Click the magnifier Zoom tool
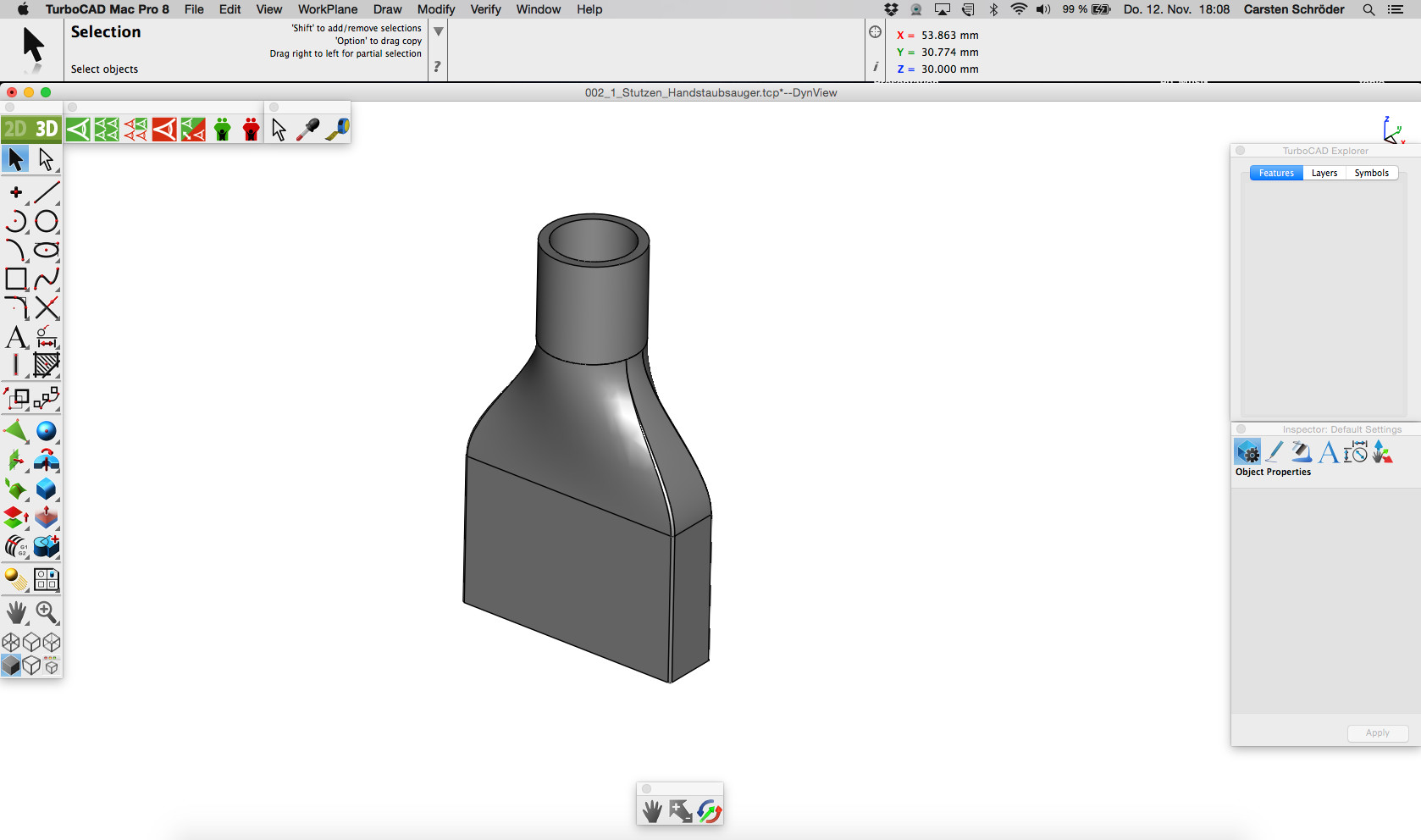The width and height of the screenshot is (1421, 840). click(47, 611)
